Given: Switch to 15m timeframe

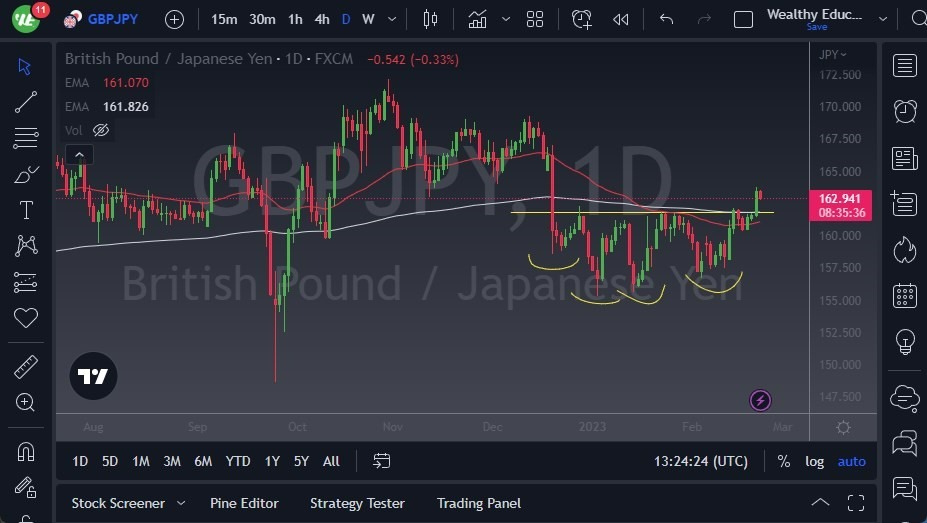Looking at the screenshot, I should [x=224, y=20].
